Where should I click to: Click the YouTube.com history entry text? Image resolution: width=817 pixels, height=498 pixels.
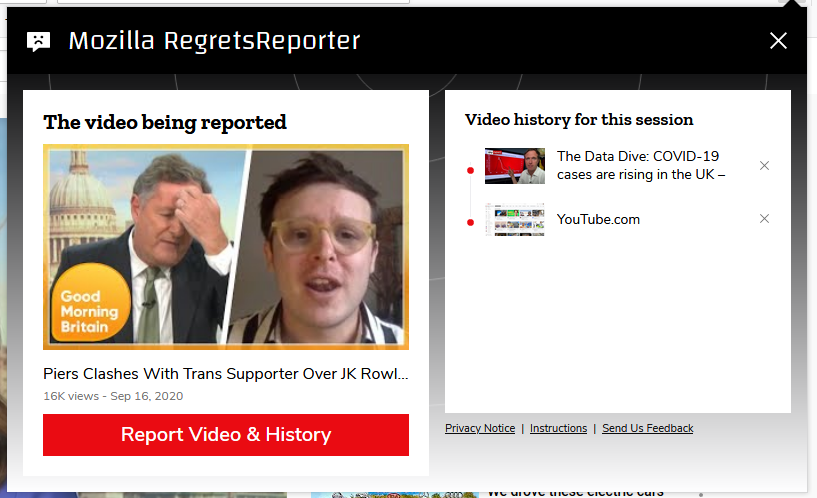coord(598,219)
